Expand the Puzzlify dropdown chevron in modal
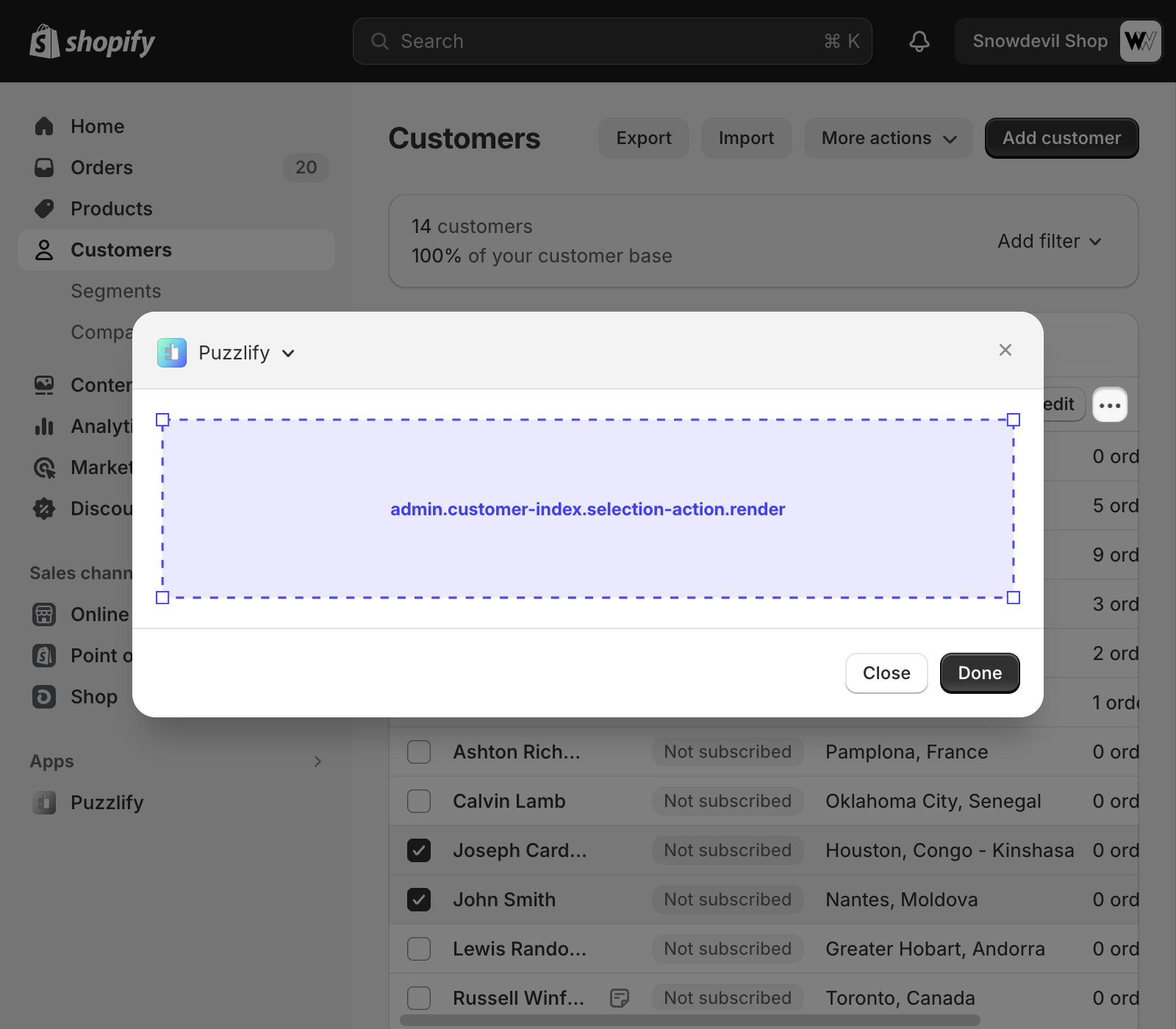The width and height of the screenshot is (1176, 1029). (x=288, y=354)
